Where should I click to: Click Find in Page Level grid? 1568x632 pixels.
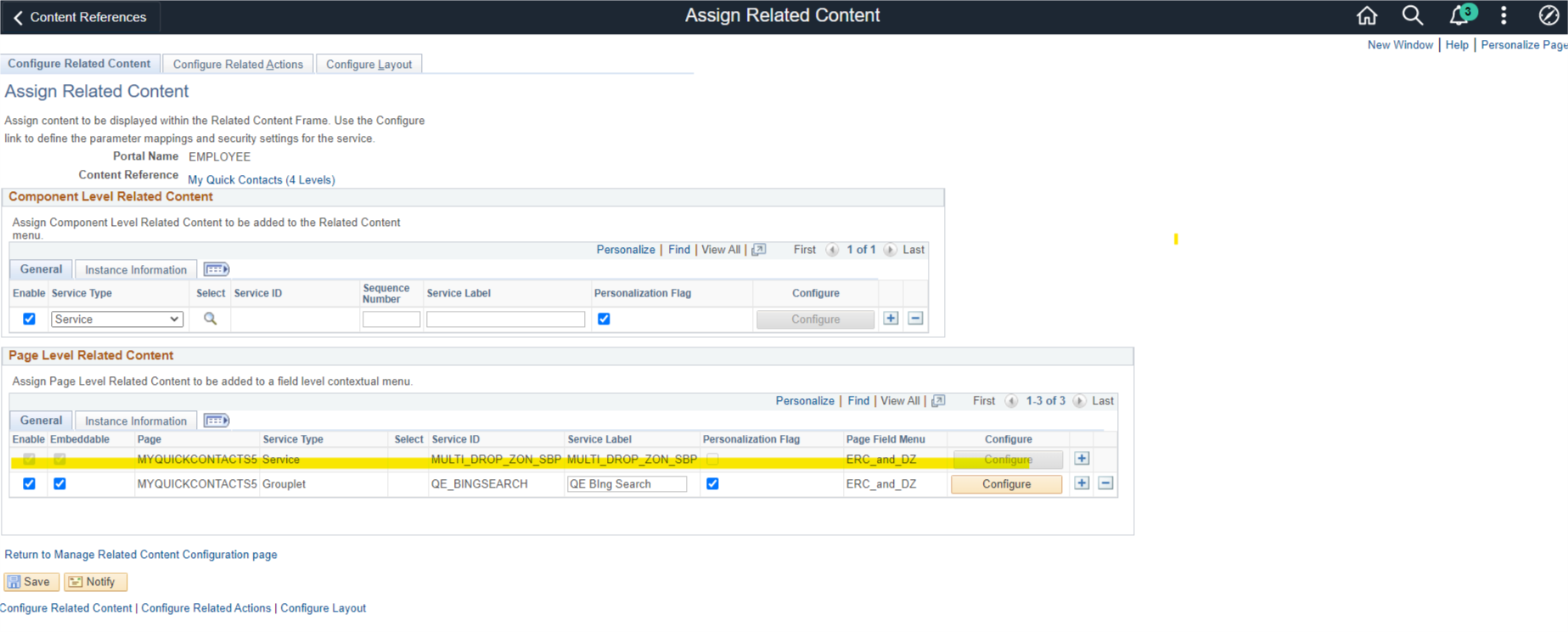pyautogui.click(x=858, y=401)
